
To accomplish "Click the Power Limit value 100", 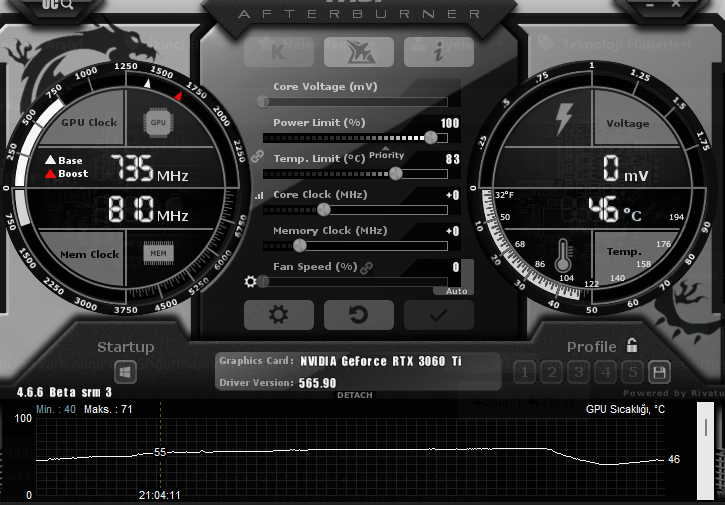I will coord(450,123).
